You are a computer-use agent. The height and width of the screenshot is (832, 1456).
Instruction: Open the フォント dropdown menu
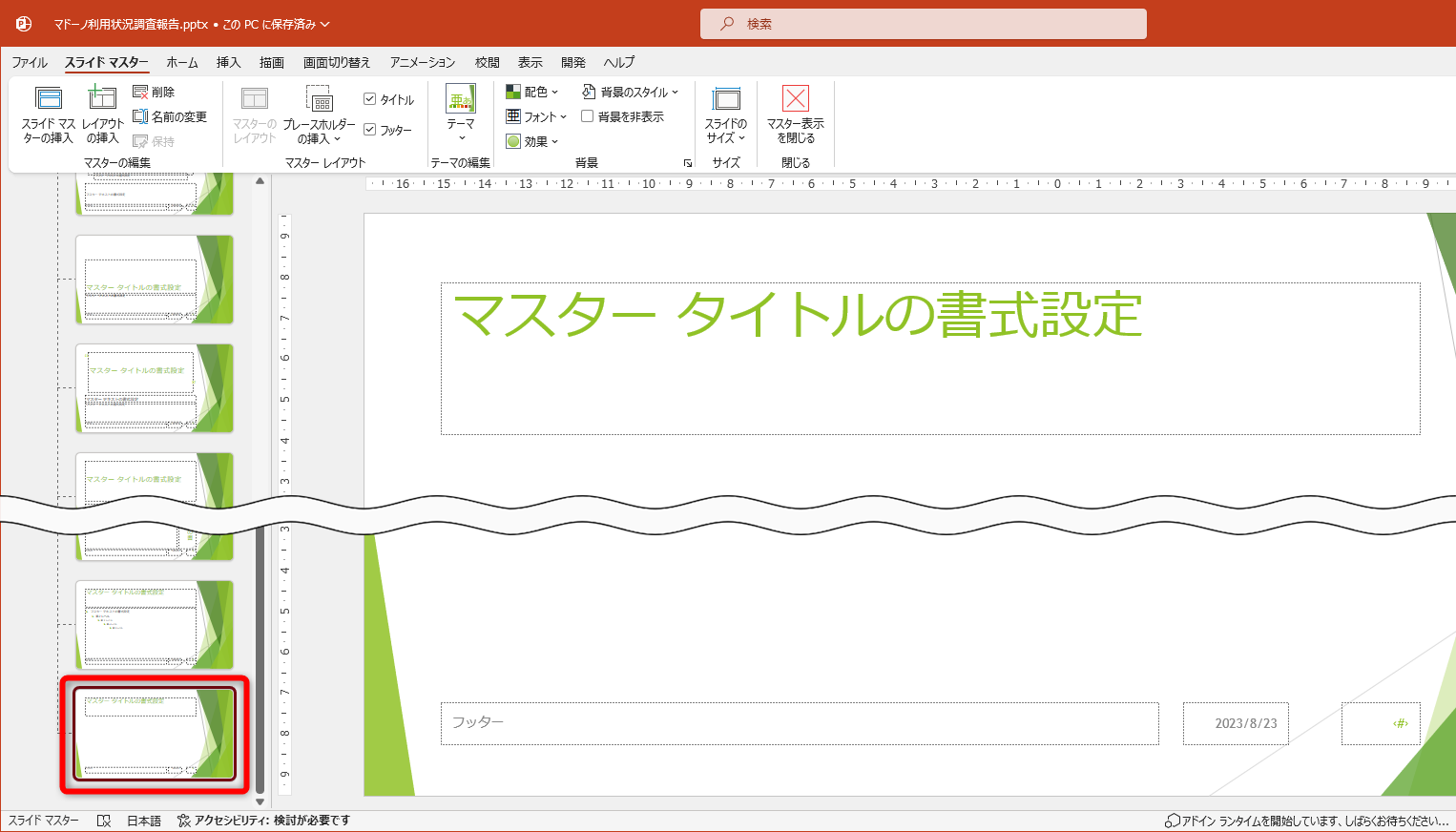(x=536, y=115)
